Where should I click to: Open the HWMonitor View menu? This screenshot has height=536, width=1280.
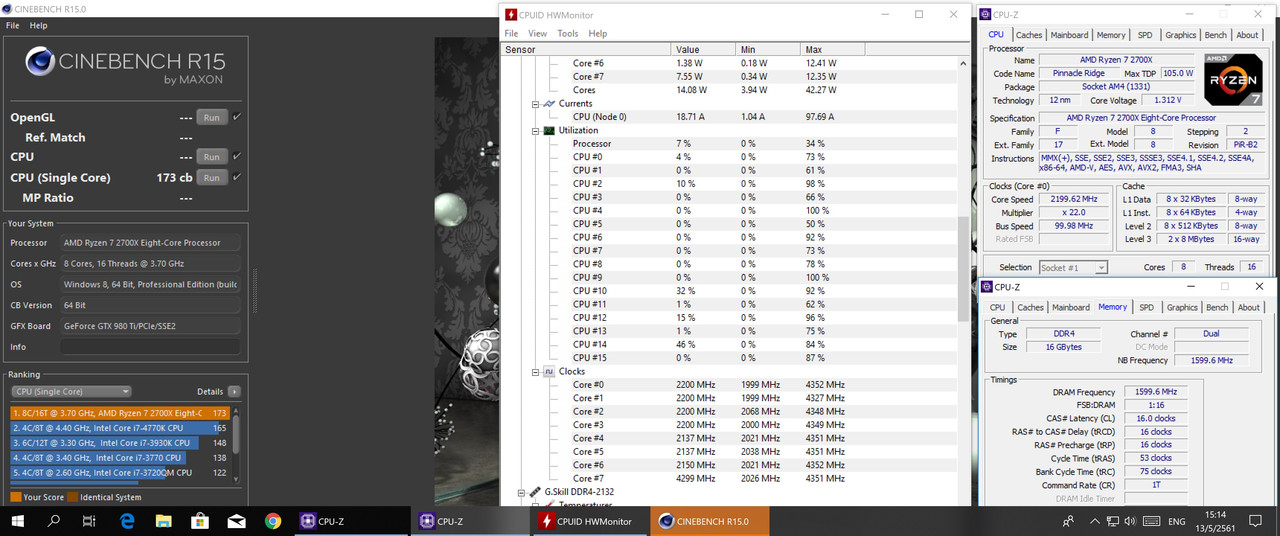coord(537,33)
